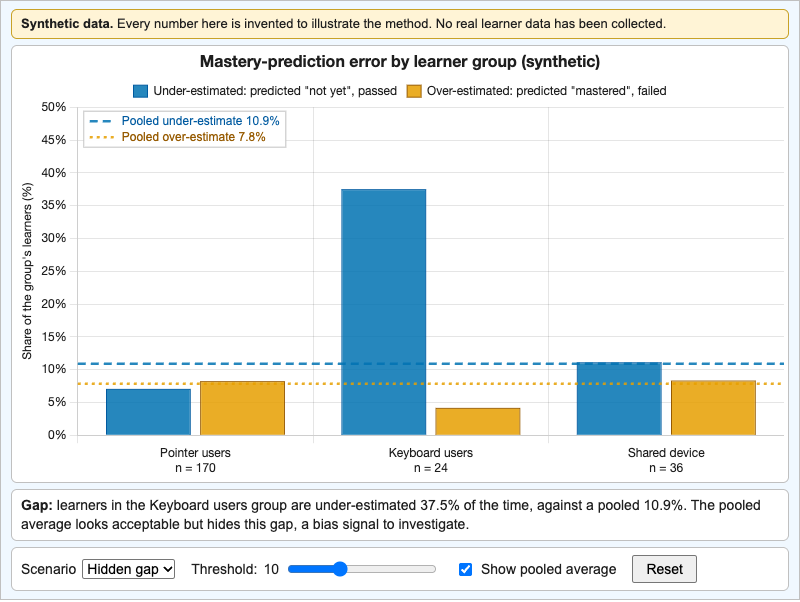Click the 'Pointer users' axis label

click(195, 453)
